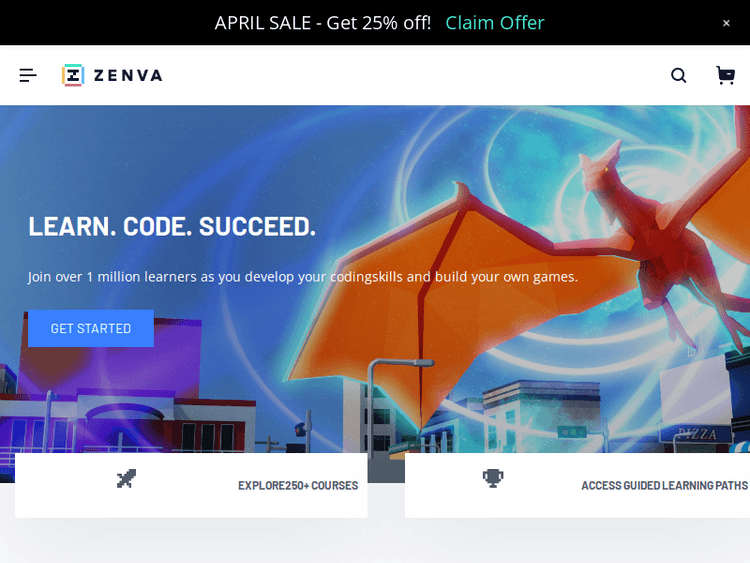Image resolution: width=750 pixels, height=563 pixels.
Task: Open Explore 250+ Courses link
Action: coord(298,486)
